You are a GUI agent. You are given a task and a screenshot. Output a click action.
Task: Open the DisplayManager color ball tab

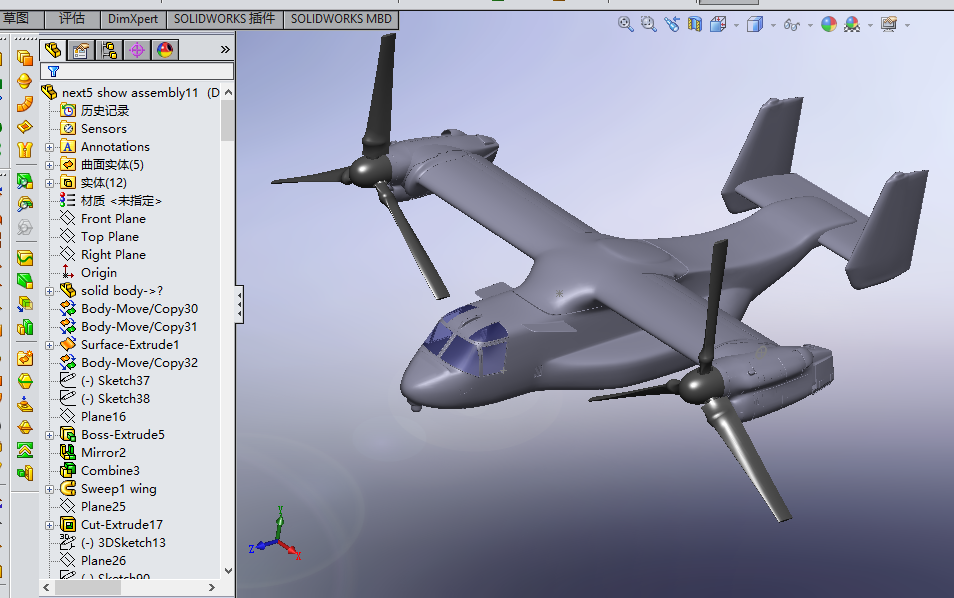pyautogui.click(x=165, y=50)
